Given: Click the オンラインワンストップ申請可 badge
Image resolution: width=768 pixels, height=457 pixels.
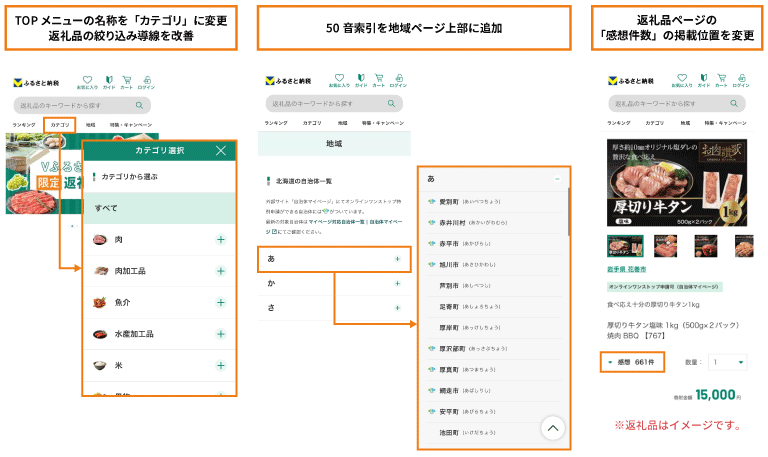Looking at the screenshot, I should [665, 287].
